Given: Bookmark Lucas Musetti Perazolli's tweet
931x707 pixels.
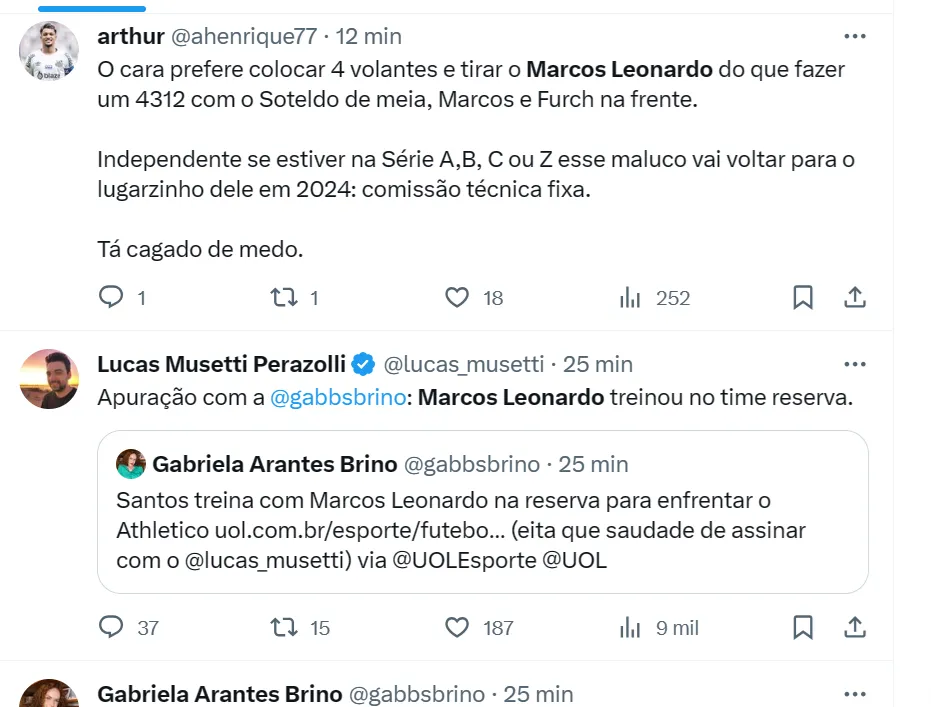Looking at the screenshot, I should 803,627.
